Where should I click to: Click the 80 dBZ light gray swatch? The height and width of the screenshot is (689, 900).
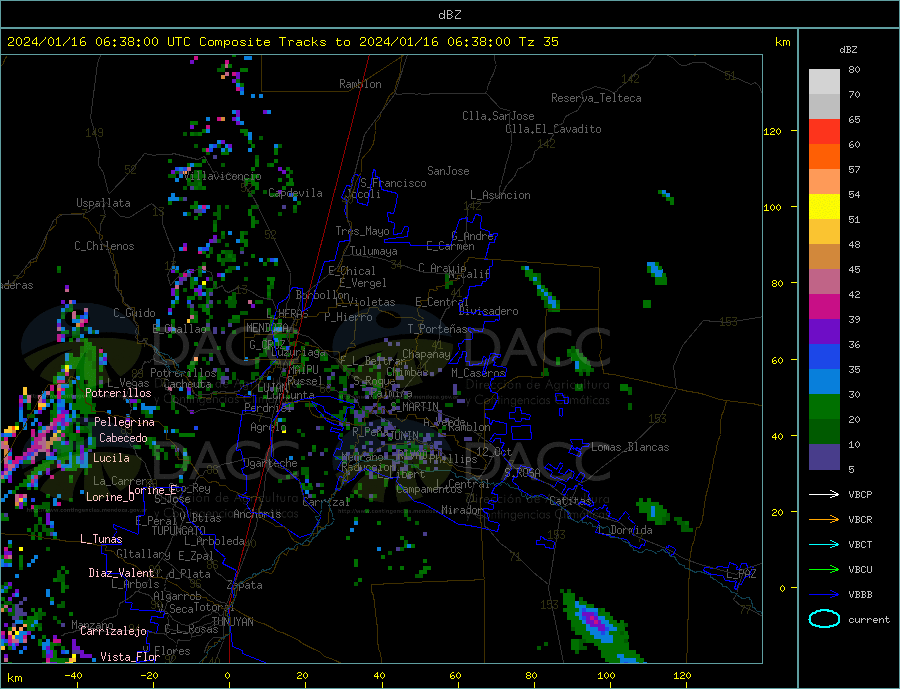coord(824,82)
